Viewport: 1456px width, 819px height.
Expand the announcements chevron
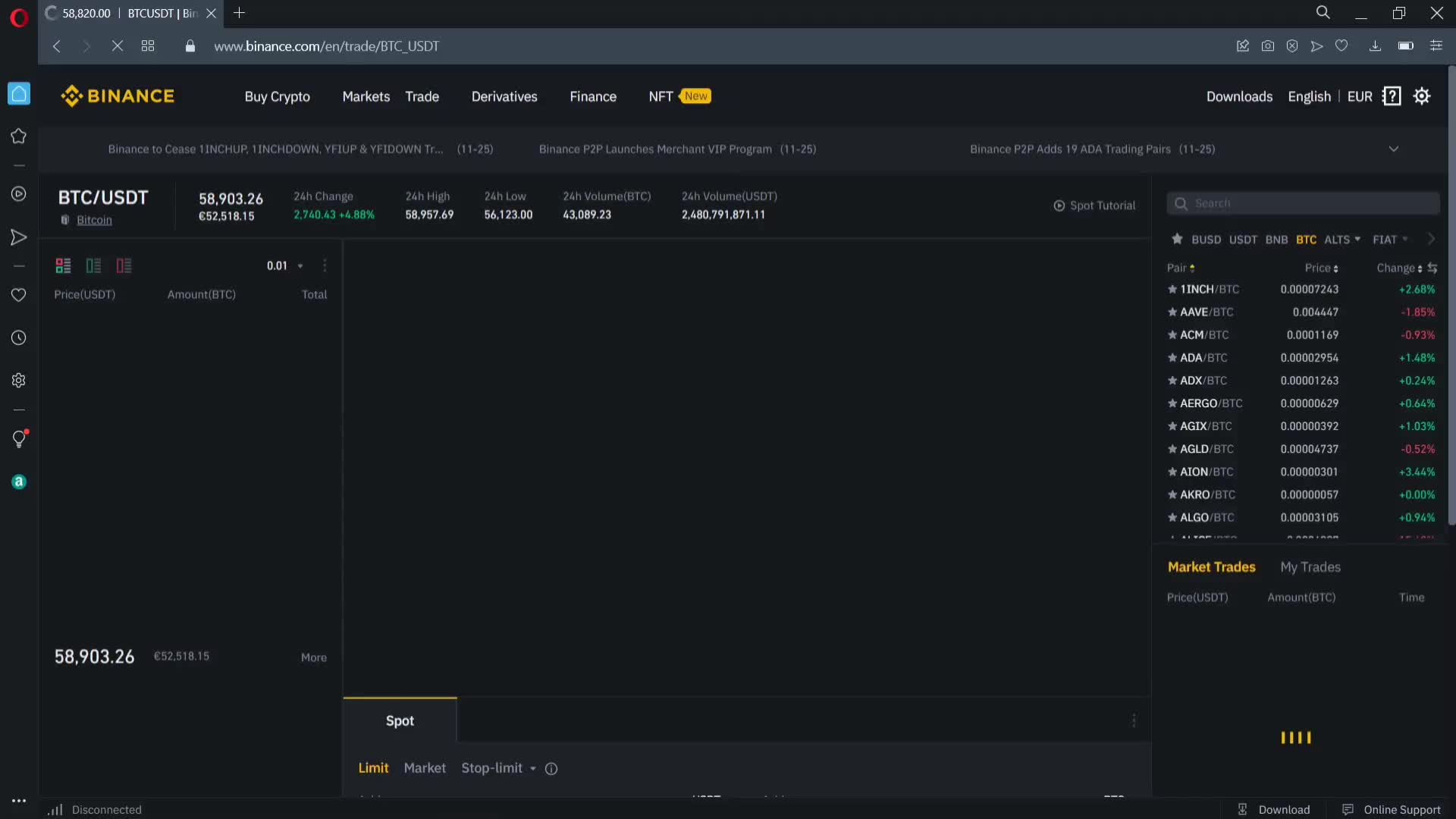(1393, 149)
